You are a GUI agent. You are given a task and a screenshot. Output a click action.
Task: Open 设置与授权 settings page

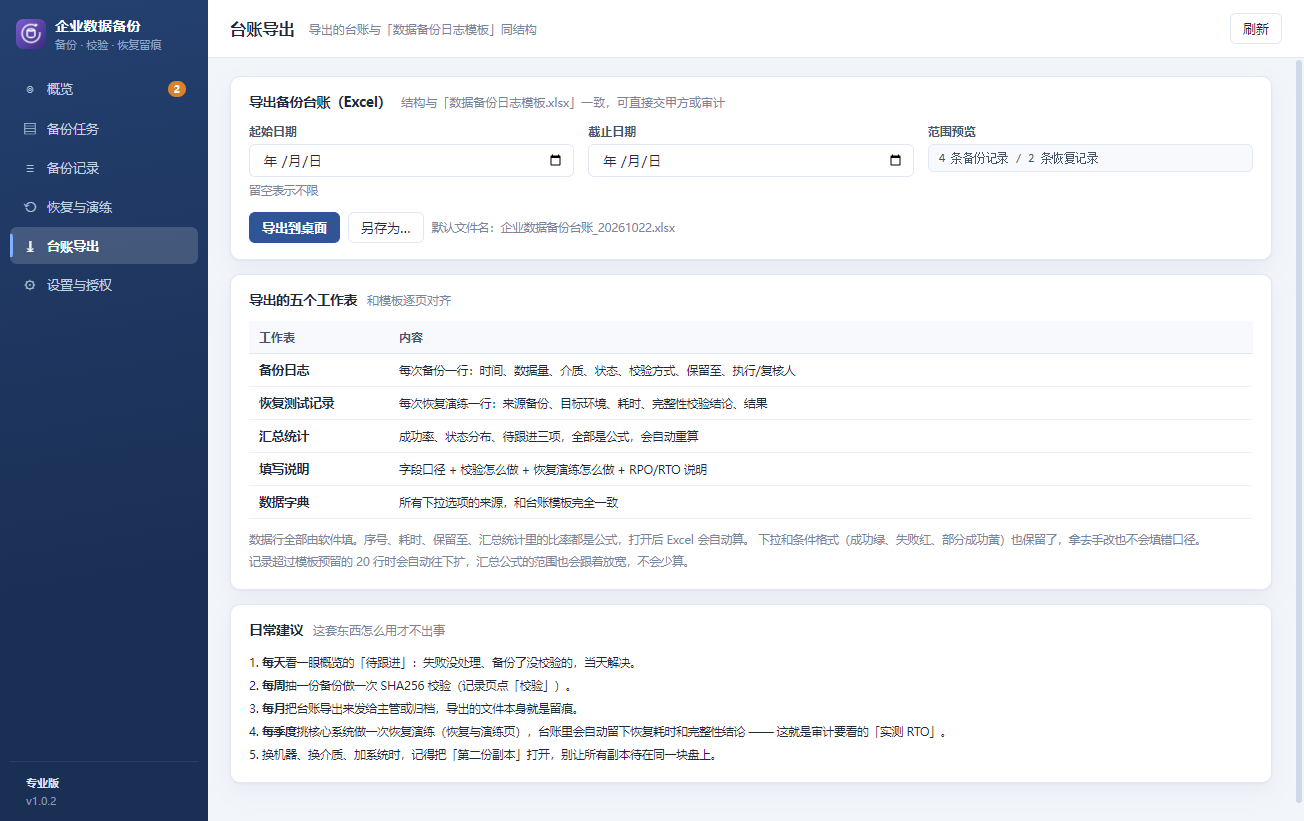tap(104, 285)
